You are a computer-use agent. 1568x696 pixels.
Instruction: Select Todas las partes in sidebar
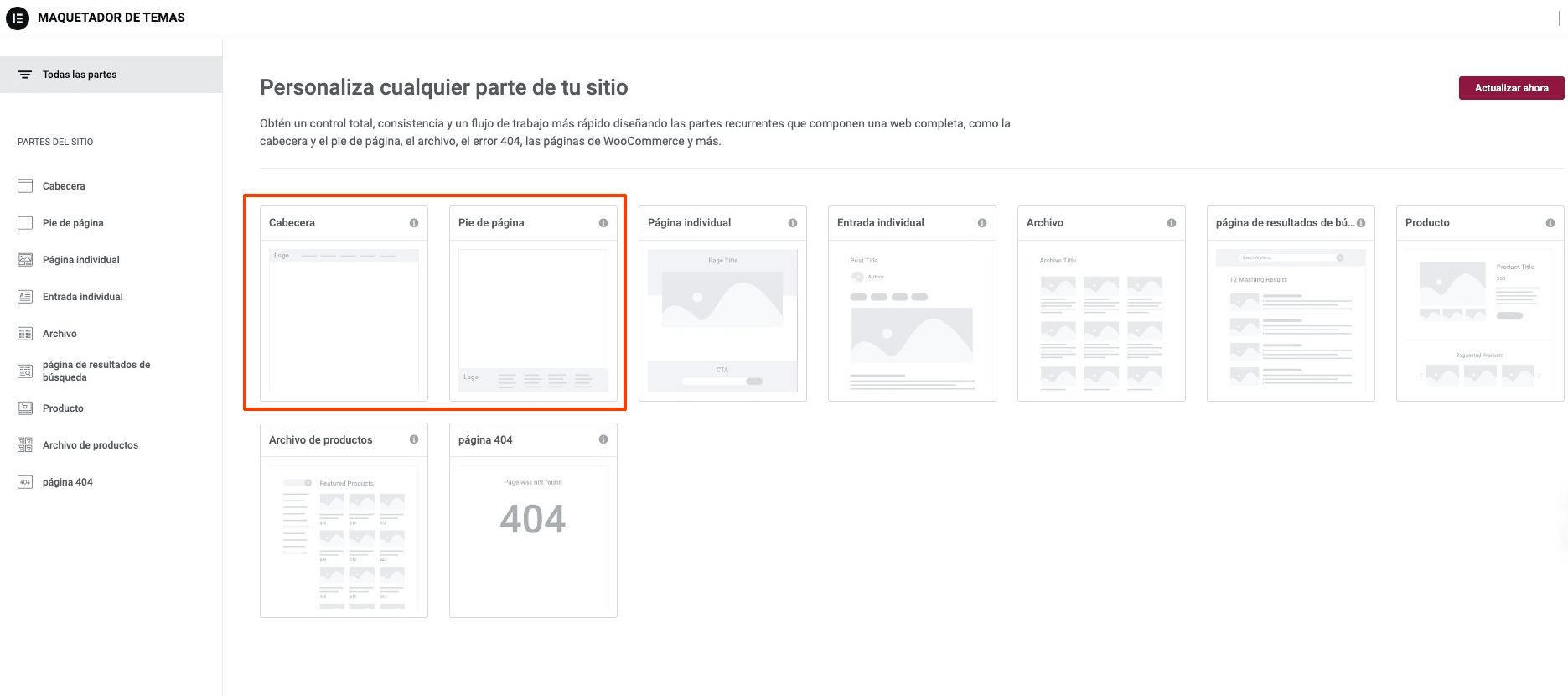pos(80,75)
